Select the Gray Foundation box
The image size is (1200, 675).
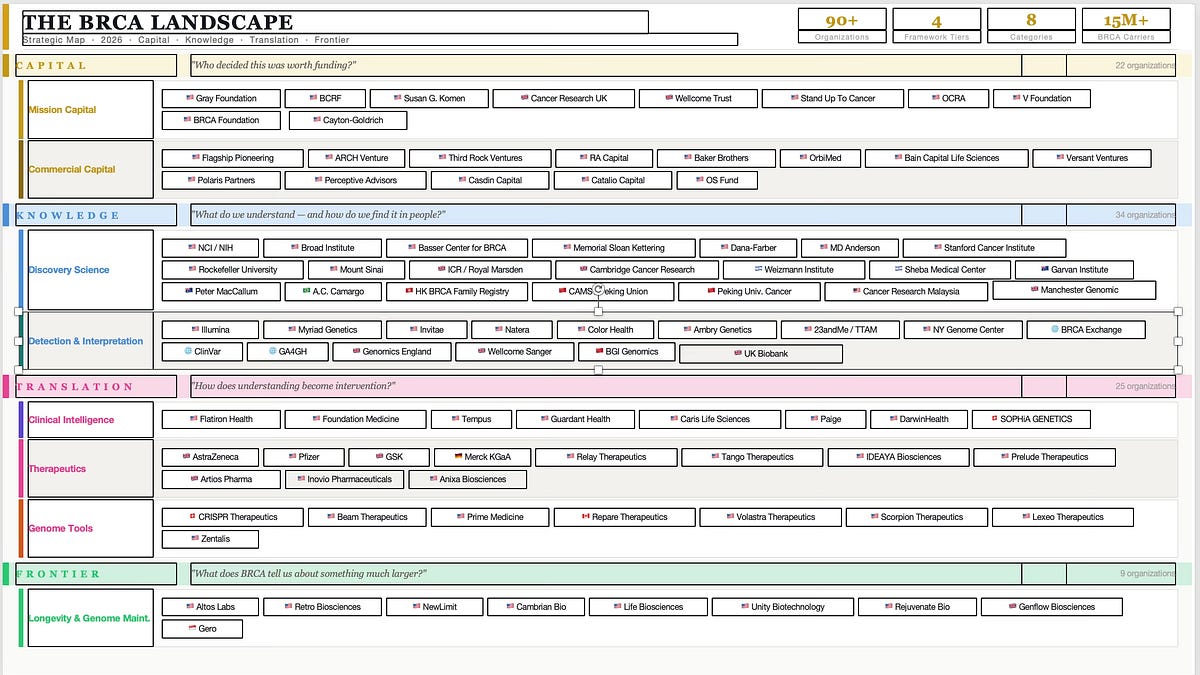pos(219,98)
